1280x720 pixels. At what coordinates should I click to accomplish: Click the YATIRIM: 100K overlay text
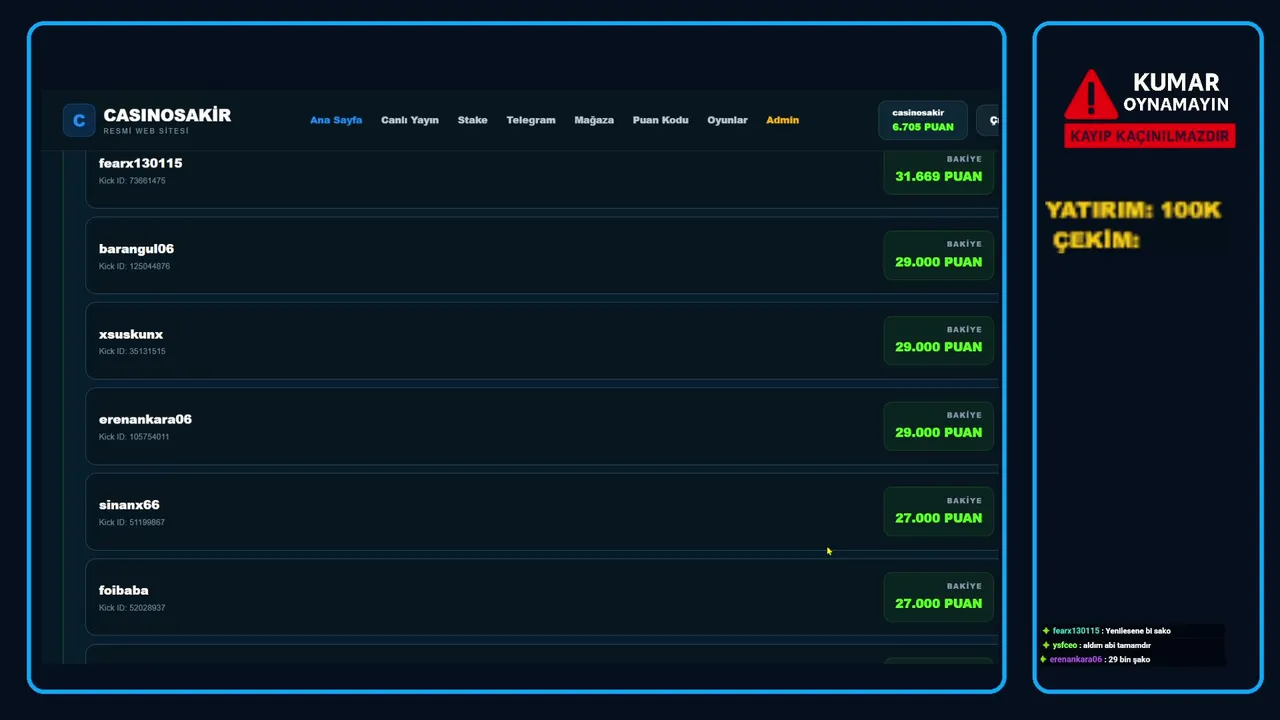tap(1133, 210)
